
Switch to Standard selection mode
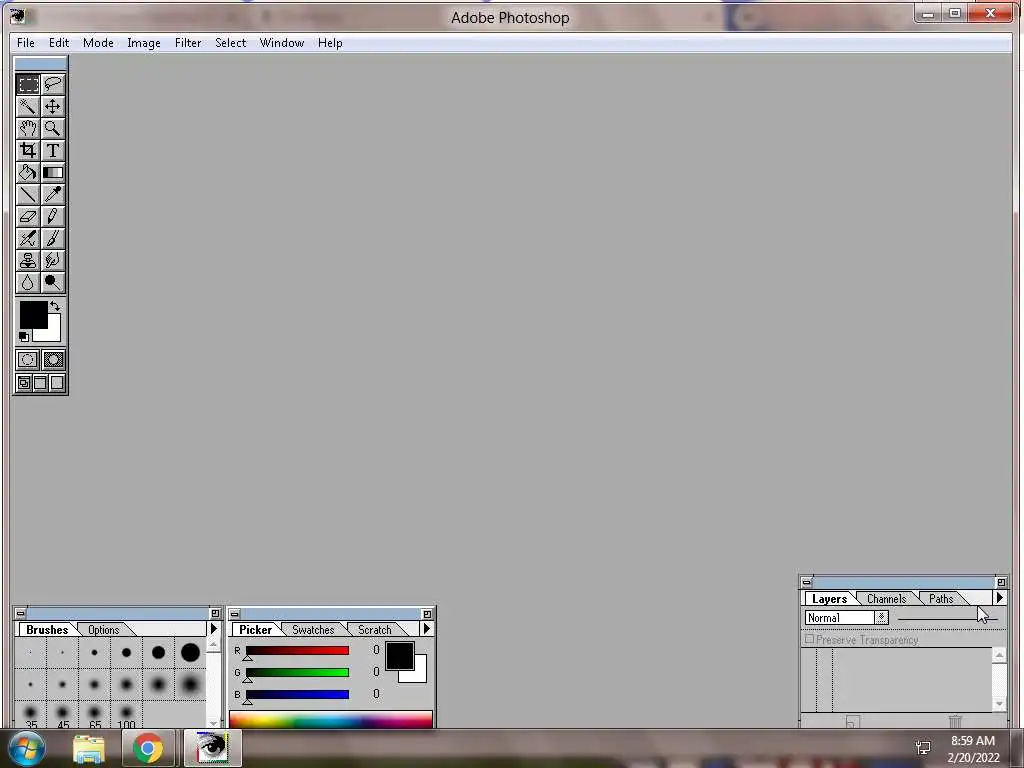coord(28,360)
